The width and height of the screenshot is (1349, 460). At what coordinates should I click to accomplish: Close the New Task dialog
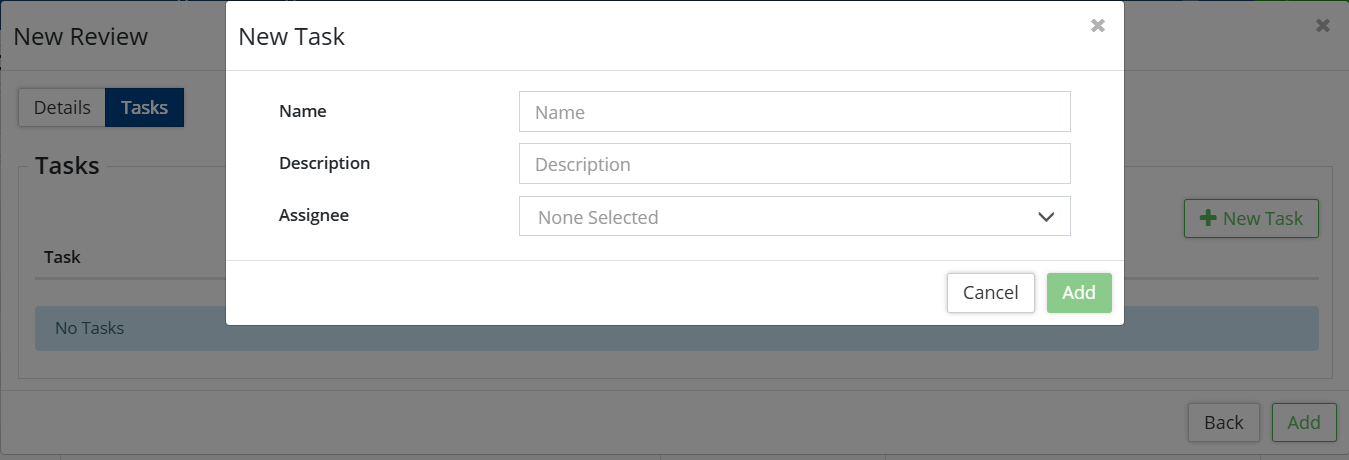click(x=1097, y=26)
